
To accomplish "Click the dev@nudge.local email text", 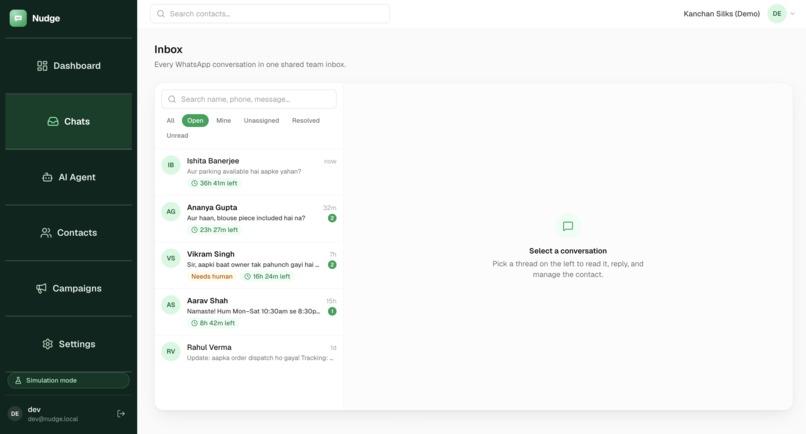I will pyautogui.click(x=53, y=419).
